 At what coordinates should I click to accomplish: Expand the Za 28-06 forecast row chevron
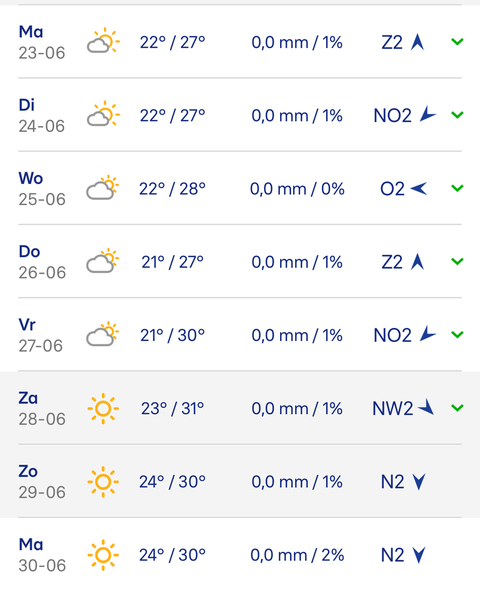click(457, 408)
